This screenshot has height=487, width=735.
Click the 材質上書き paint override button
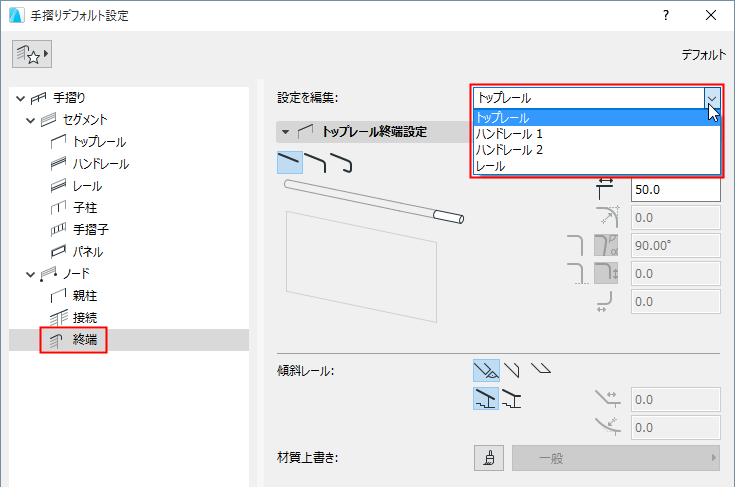click(489, 458)
